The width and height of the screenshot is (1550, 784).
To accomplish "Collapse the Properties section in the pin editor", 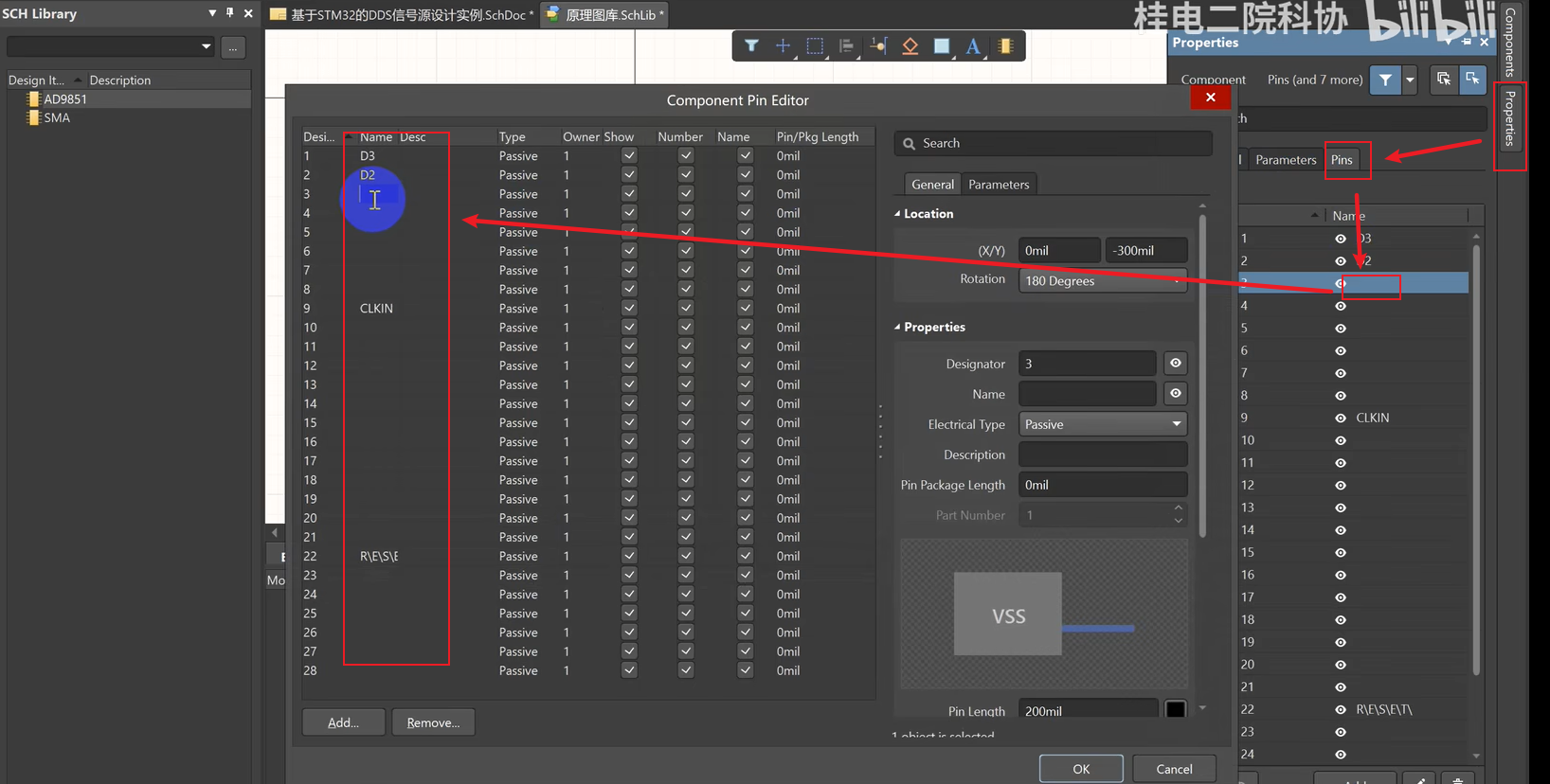I will 897,327.
